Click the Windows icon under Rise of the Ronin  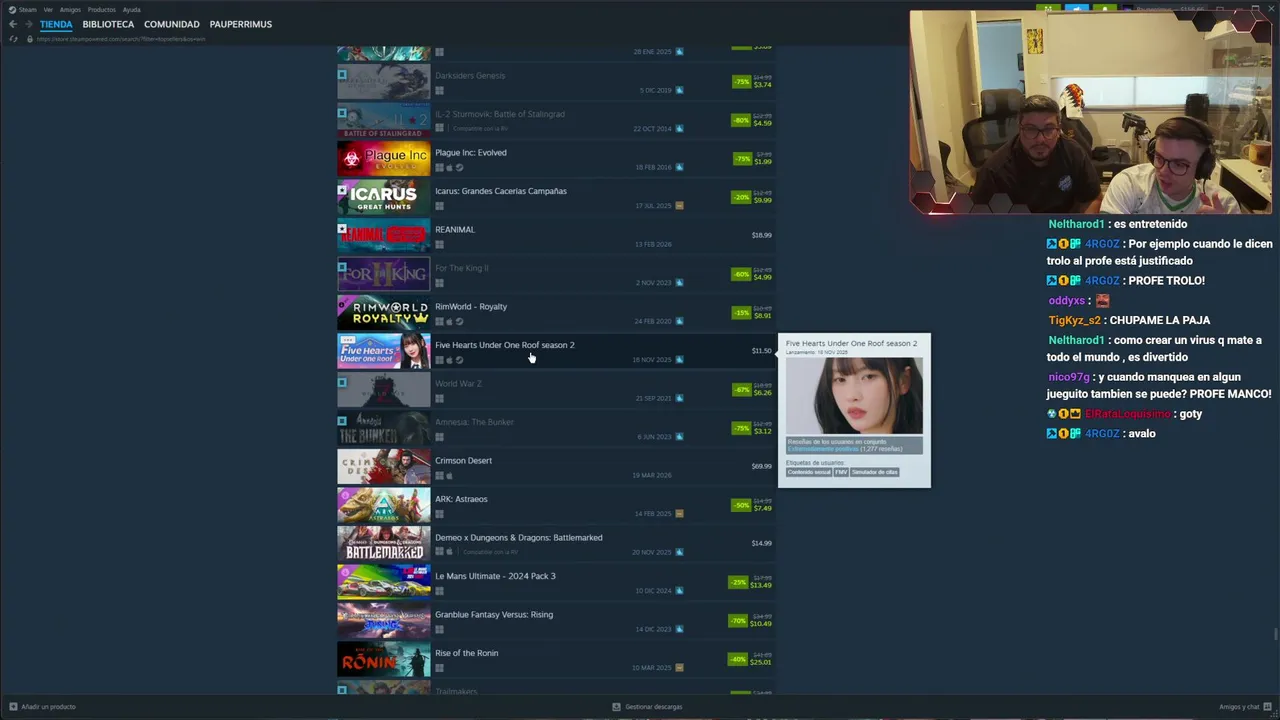tap(439, 668)
